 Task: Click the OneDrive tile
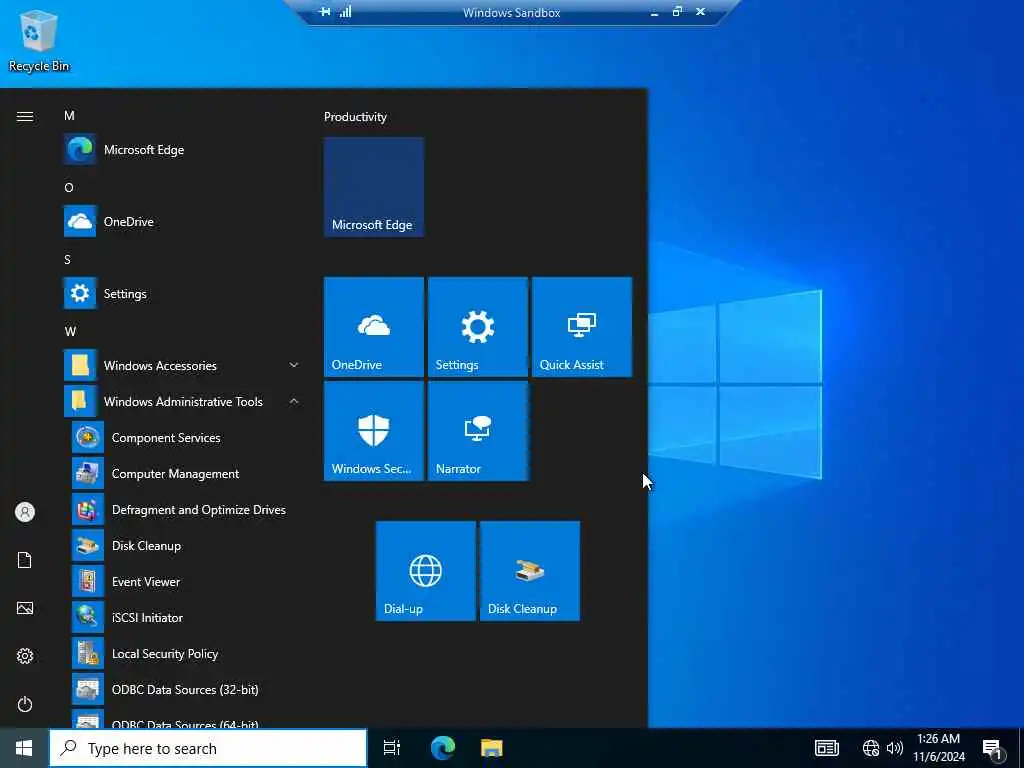coord(374,327)
